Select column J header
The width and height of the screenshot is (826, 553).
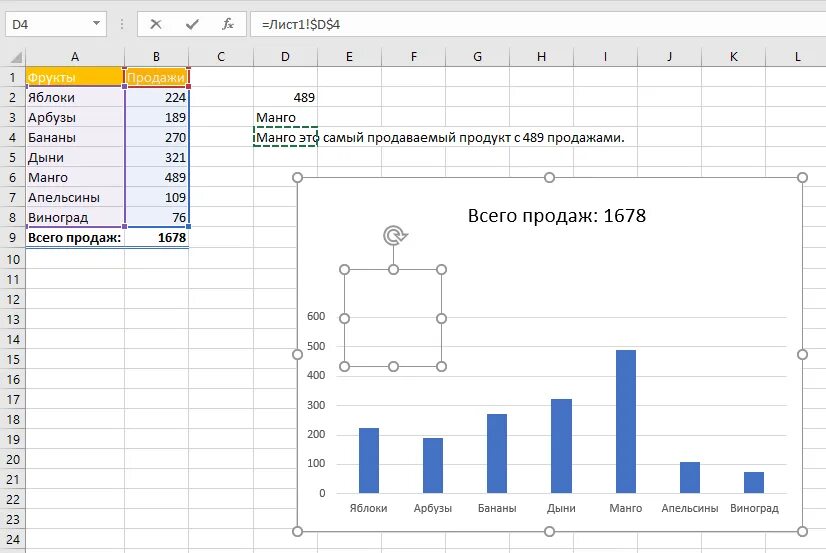coord(670,56)
